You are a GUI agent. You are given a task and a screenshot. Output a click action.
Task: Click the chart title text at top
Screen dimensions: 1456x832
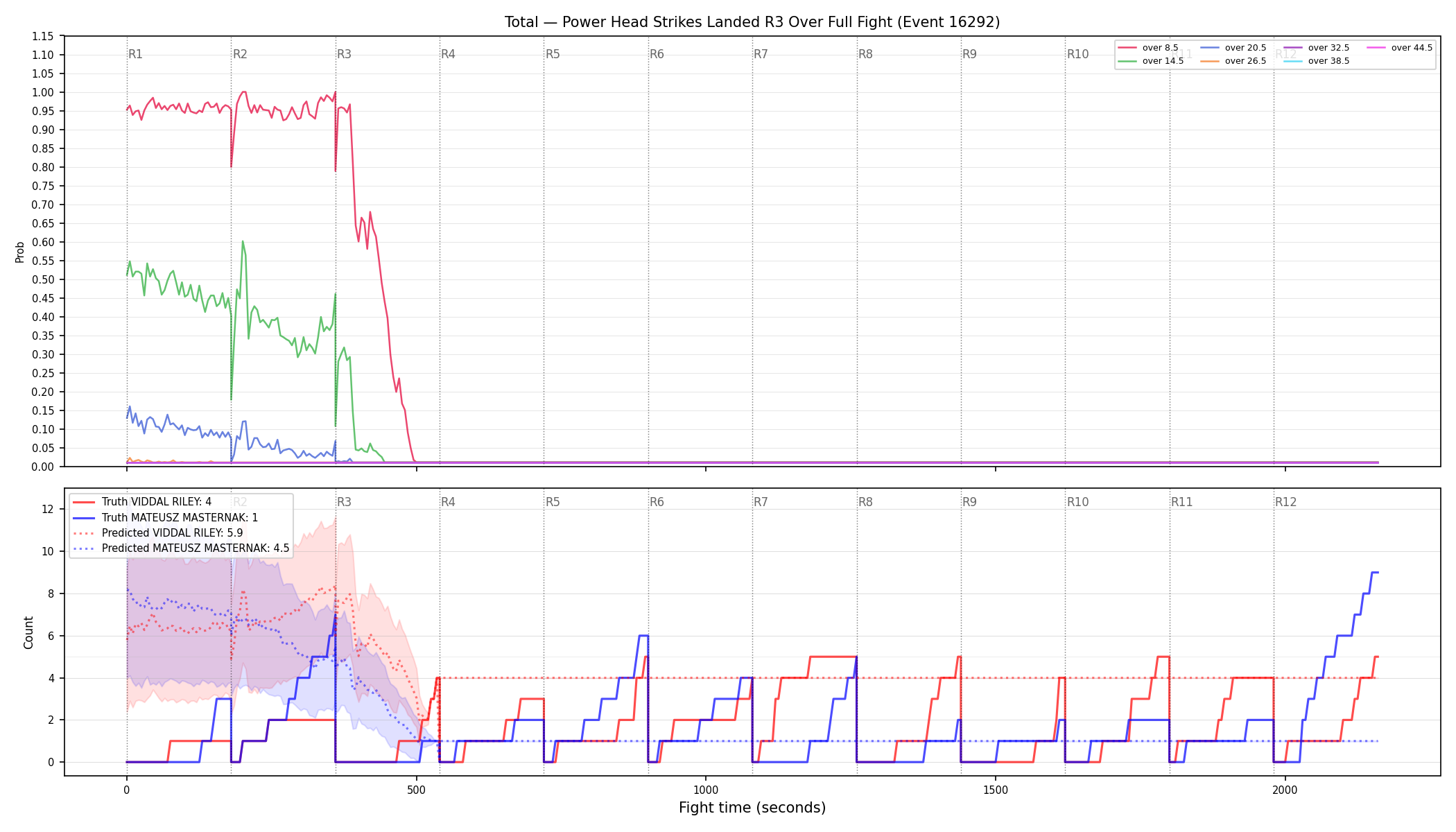(x=752, y=22)
